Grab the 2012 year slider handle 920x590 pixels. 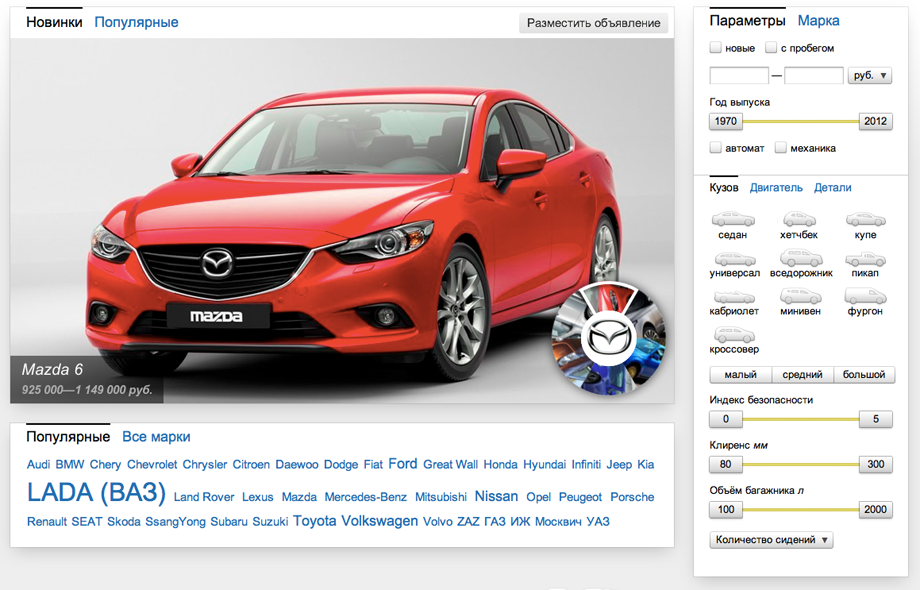click(875, 121)
